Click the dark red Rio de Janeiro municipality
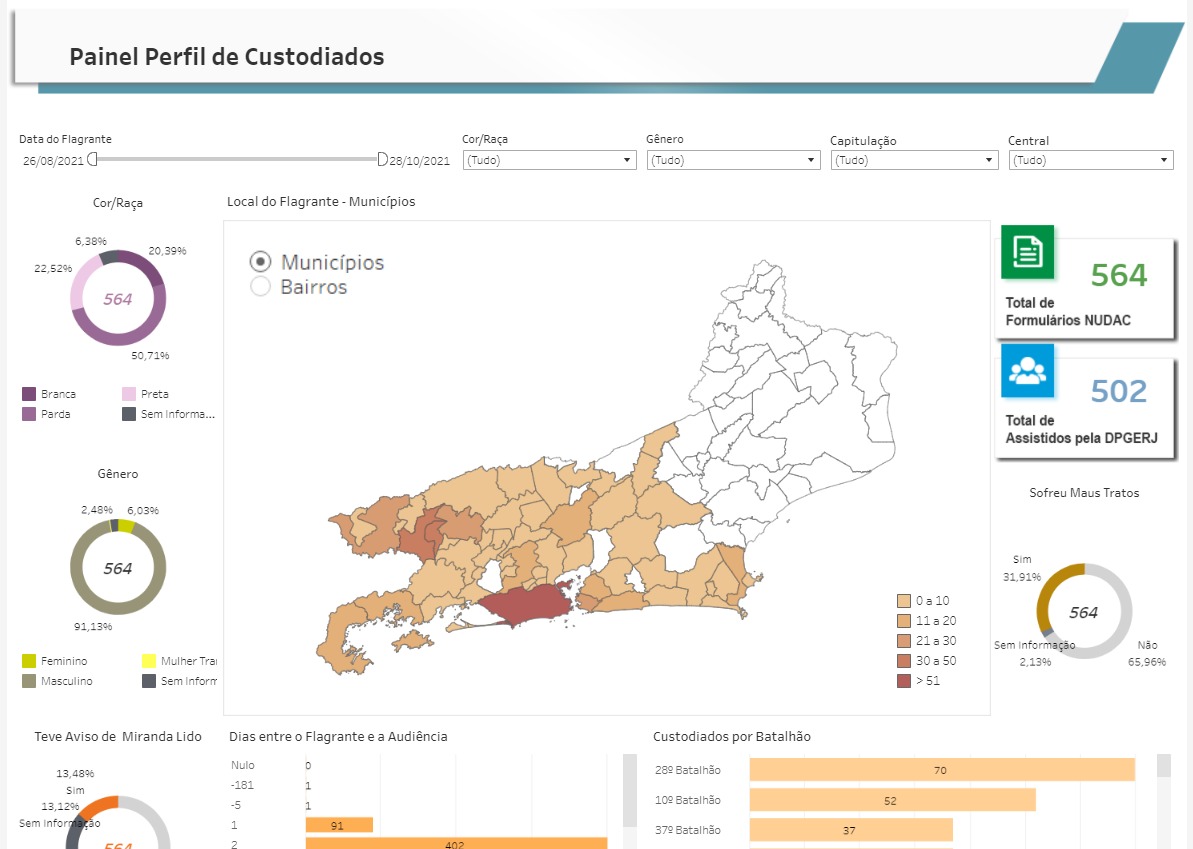The image size is (1193, 849). [x=525, y=603]
